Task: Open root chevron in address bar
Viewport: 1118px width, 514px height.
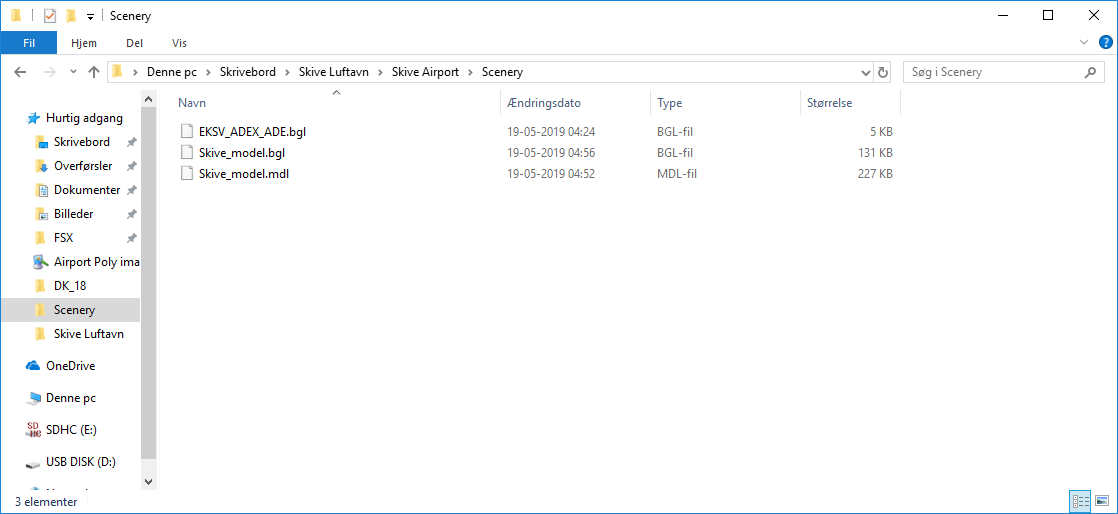Action: point(135,72)
